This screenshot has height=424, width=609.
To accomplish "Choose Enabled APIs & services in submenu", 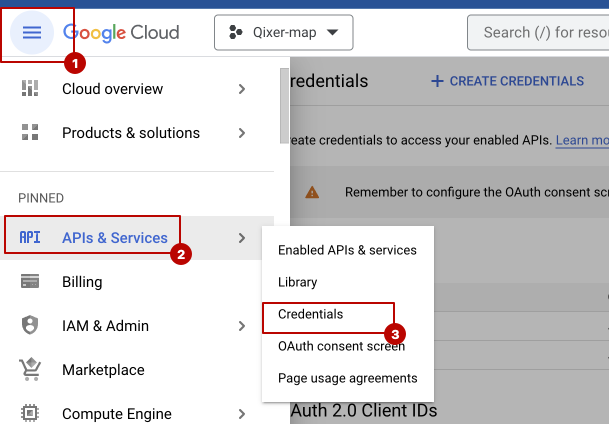I will tap(348, 250).
